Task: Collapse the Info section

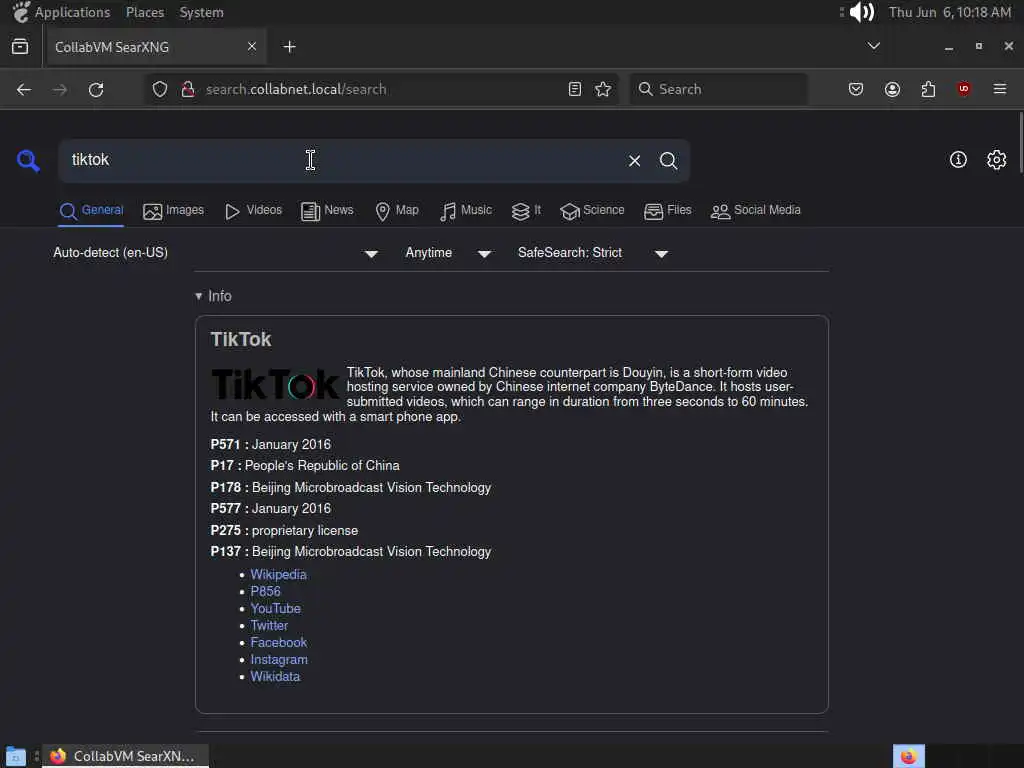Action: pos(214,296)
